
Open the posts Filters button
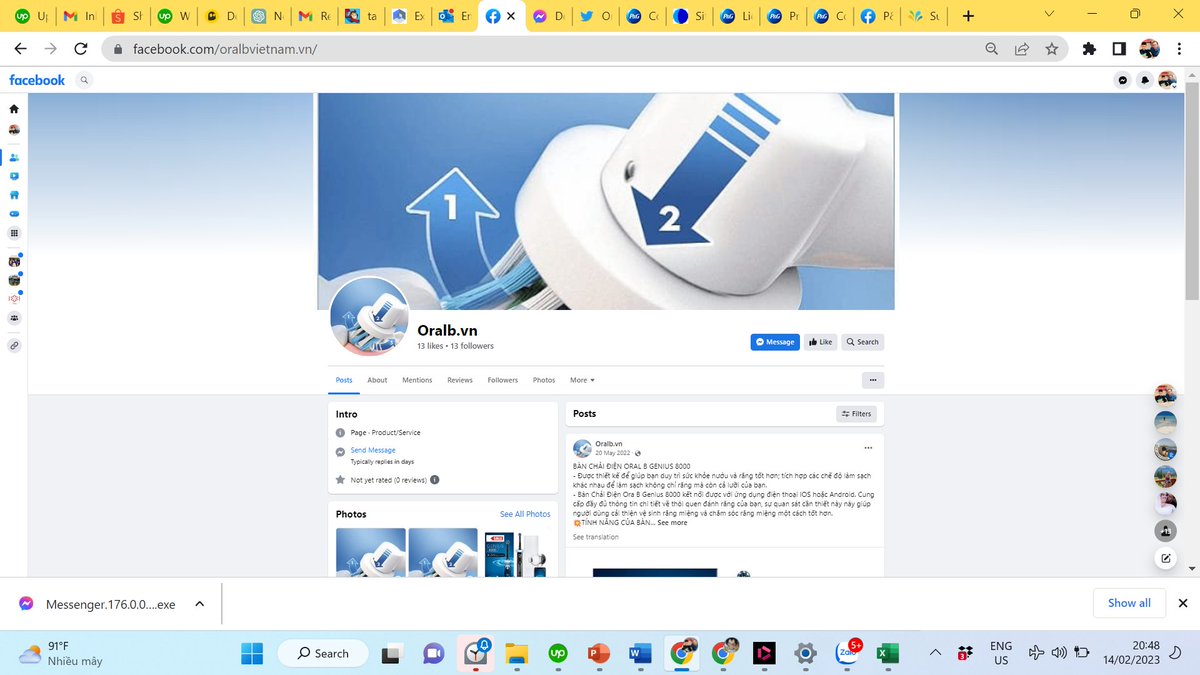click(x=856, y=413)
